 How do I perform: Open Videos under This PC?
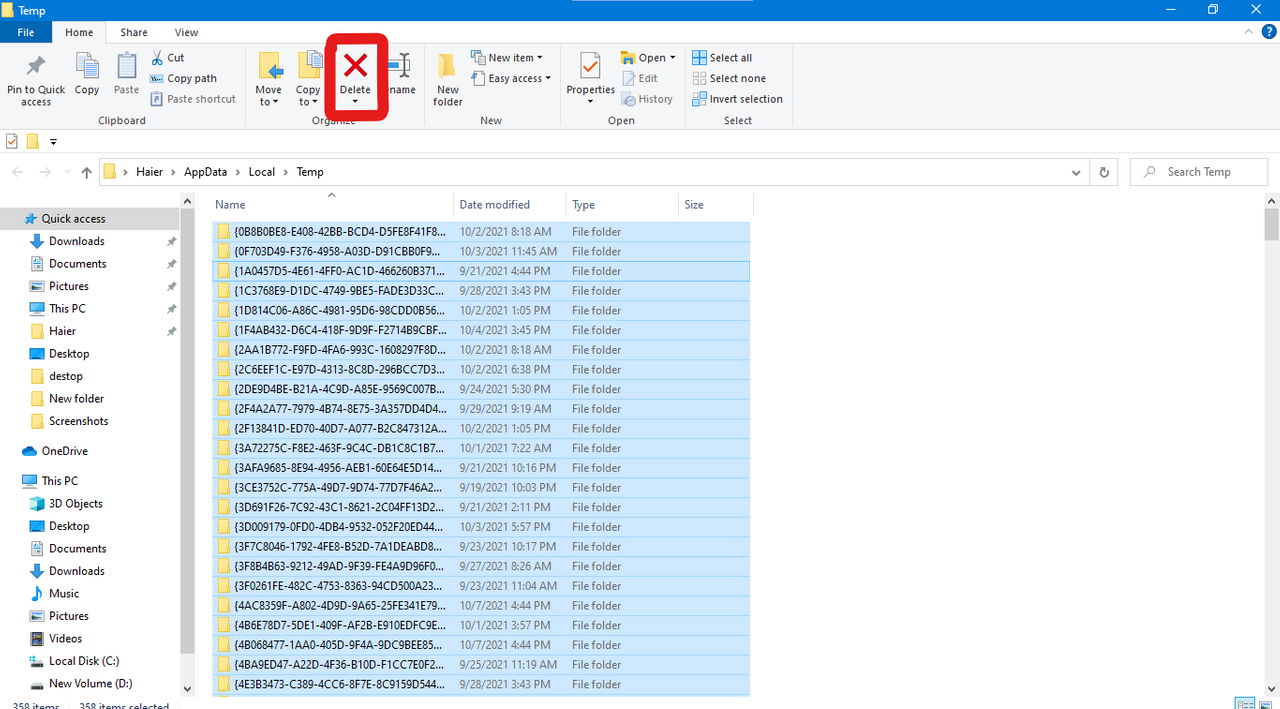[65, 638]
